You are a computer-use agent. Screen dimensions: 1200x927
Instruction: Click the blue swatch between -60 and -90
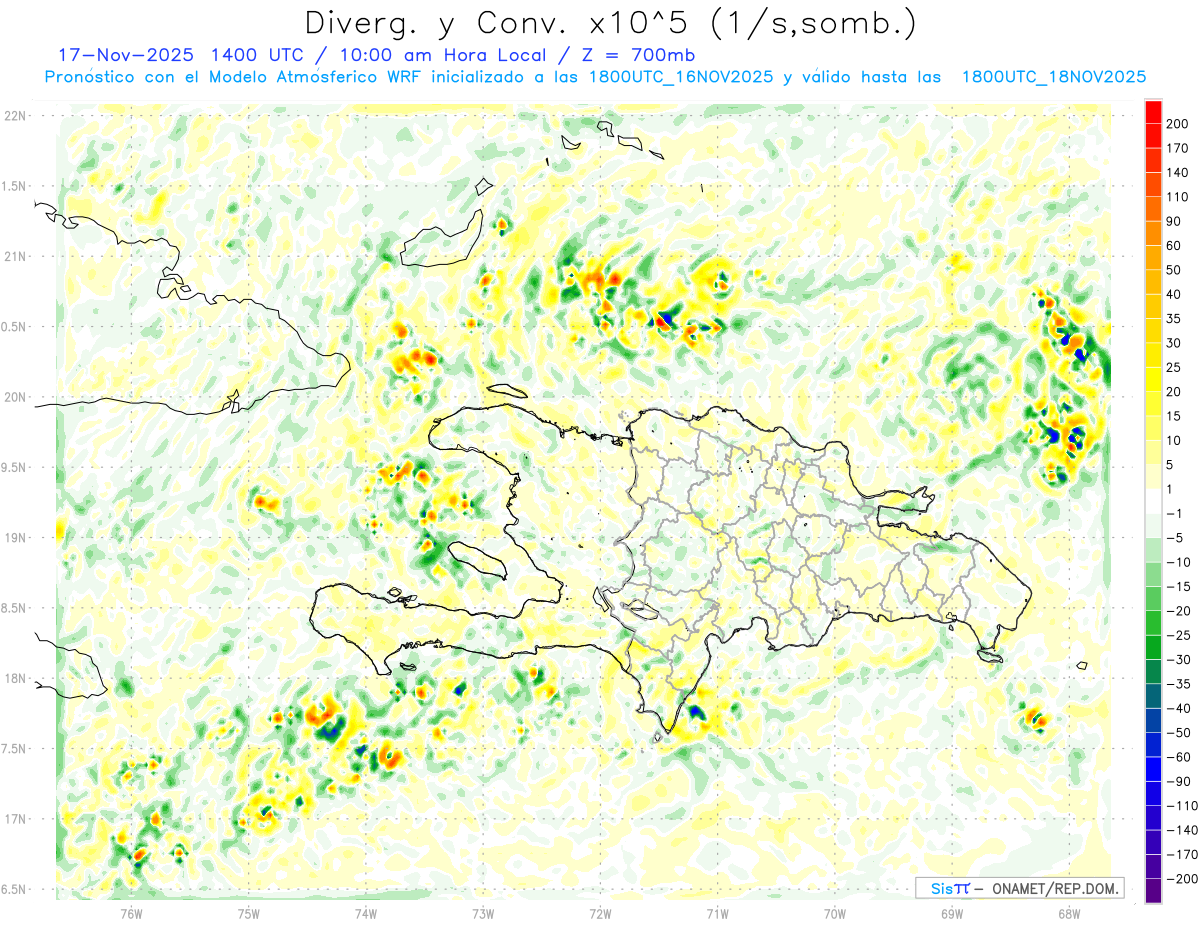coord(1153,769)
